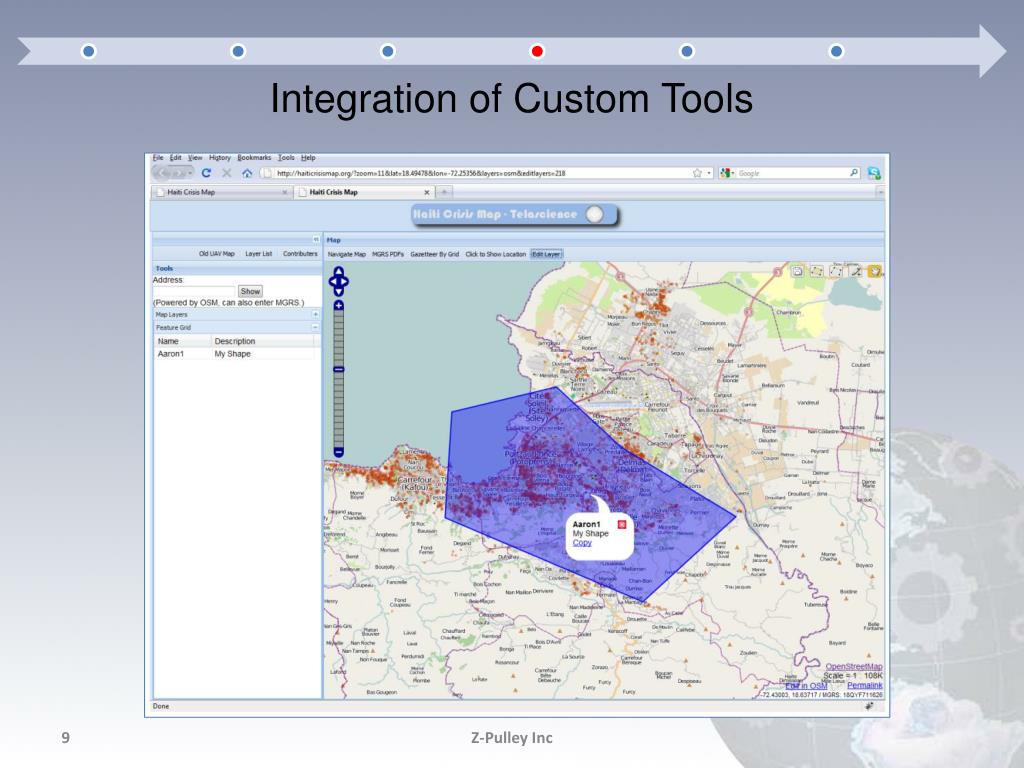Open the OpenStreetMap attribution link

pos(854,667)
